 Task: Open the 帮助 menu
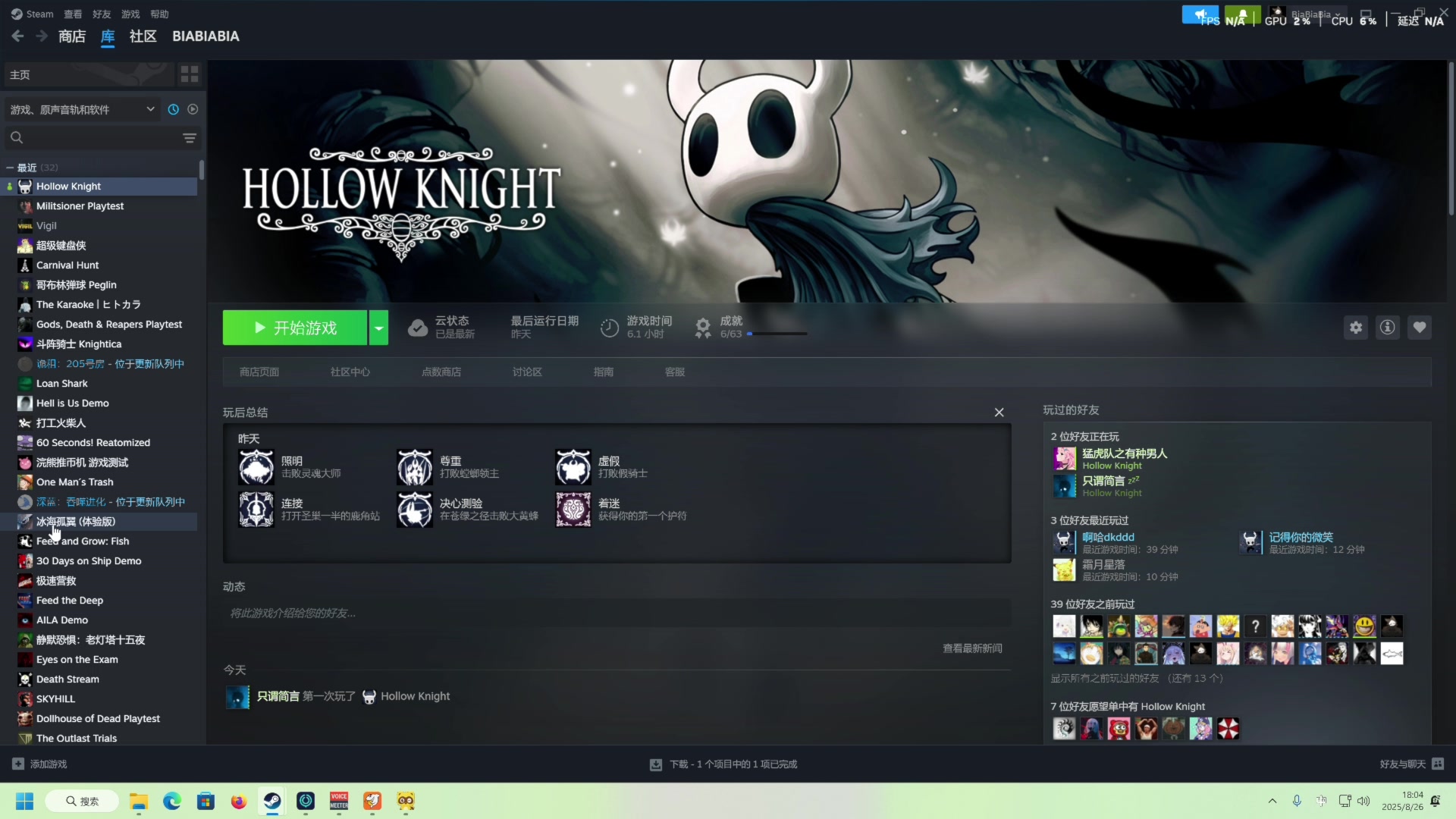coord(159,14)
